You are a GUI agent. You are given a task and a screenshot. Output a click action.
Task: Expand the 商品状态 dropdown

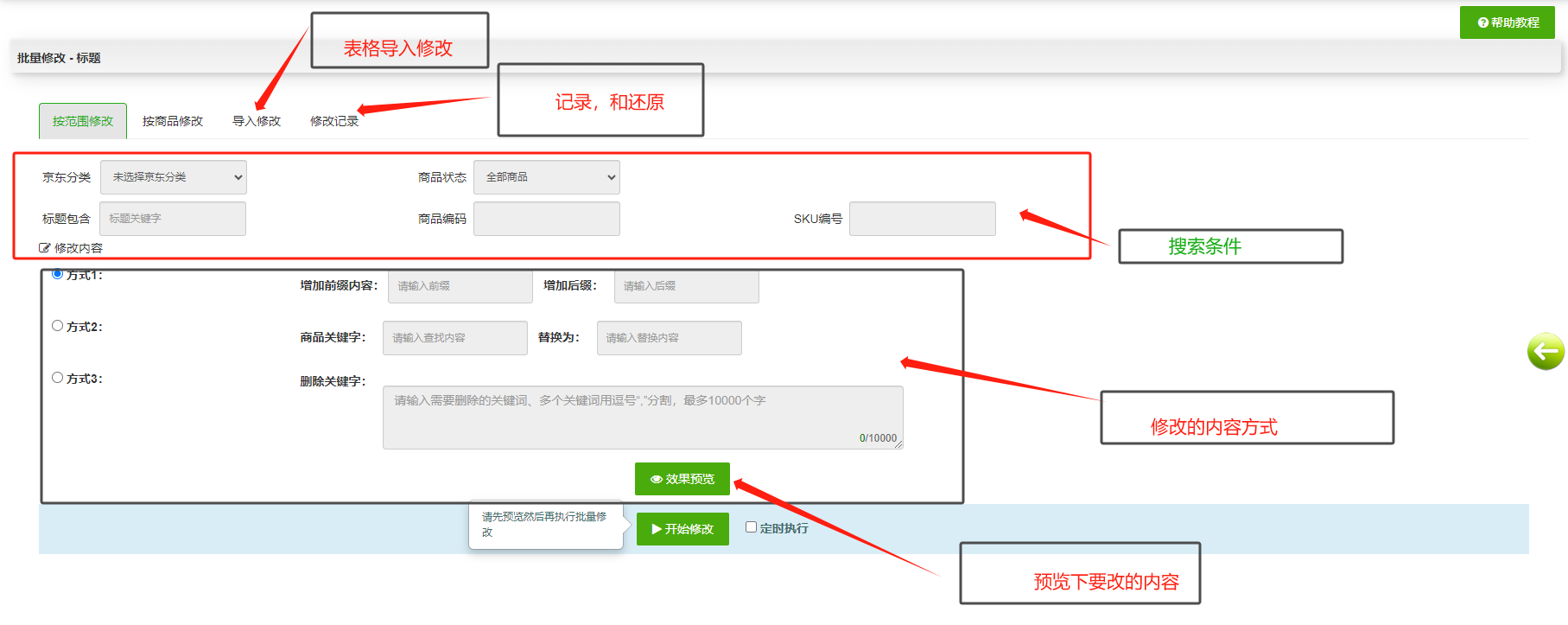coord(546,177)
